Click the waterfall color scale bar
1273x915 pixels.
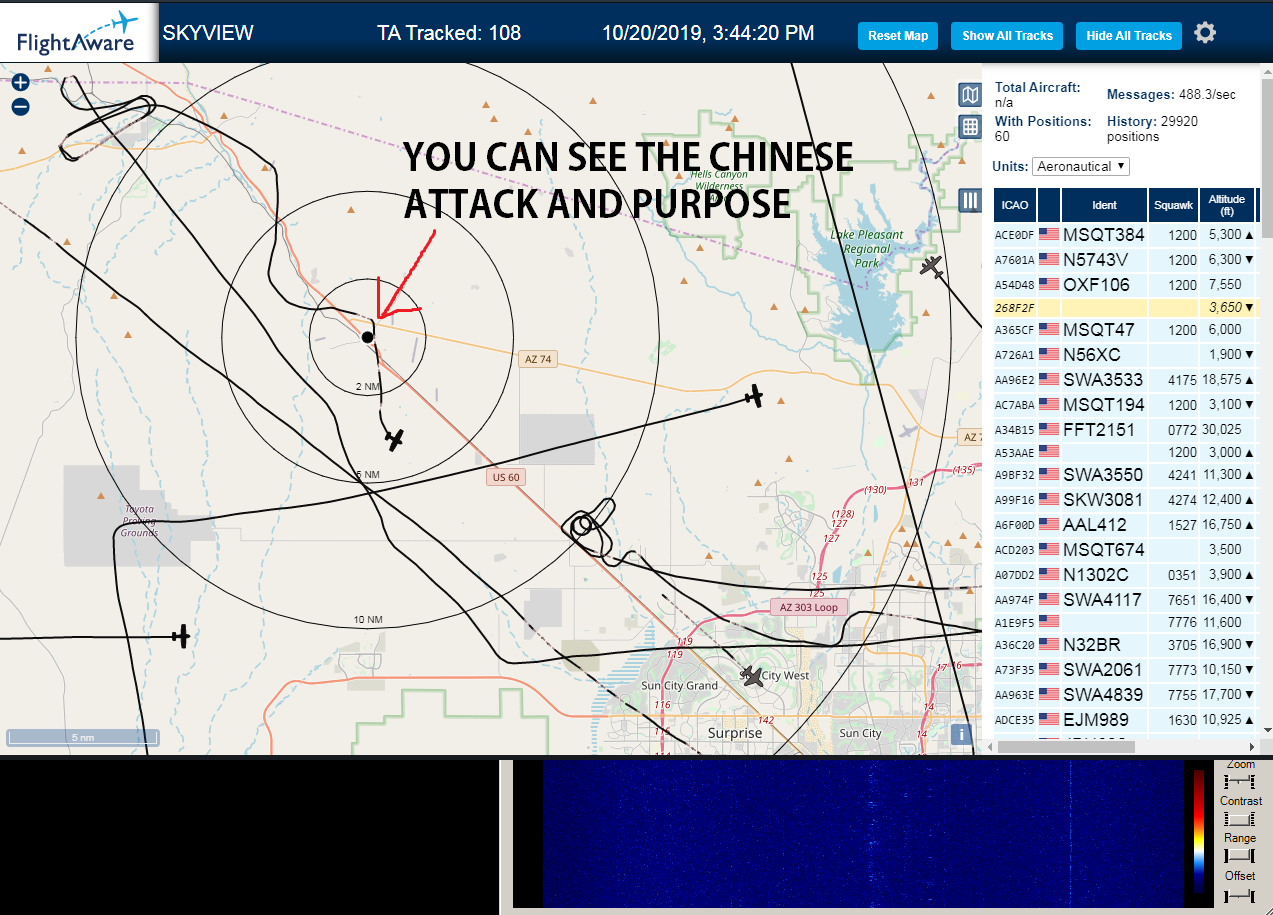[1199, 830]
